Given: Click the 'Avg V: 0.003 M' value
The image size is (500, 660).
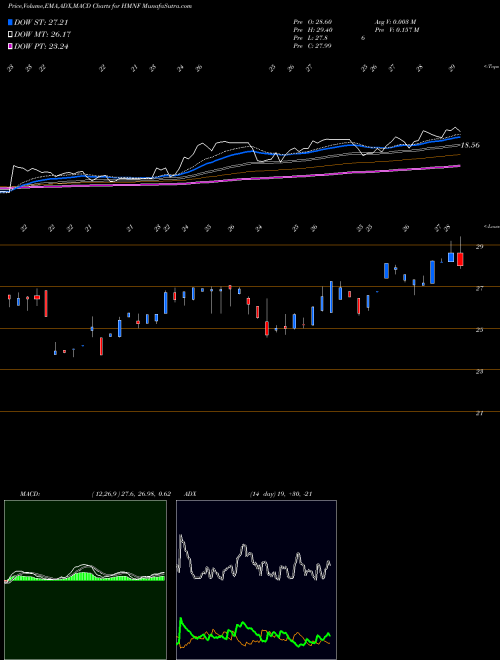Looking at the screenshot, I should click(395, 22).
